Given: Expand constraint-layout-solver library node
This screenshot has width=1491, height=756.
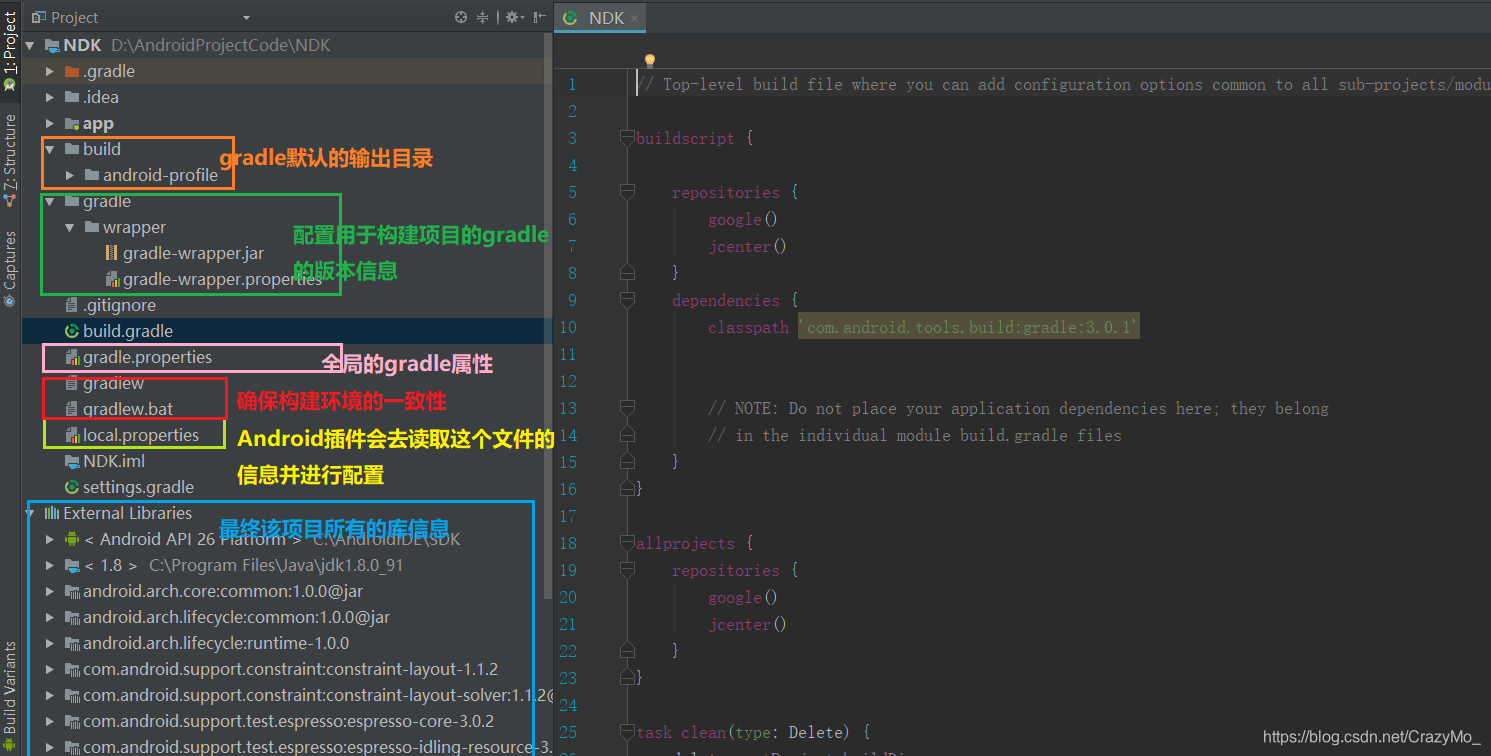Looking at the screenshot, I should (50, 695).
